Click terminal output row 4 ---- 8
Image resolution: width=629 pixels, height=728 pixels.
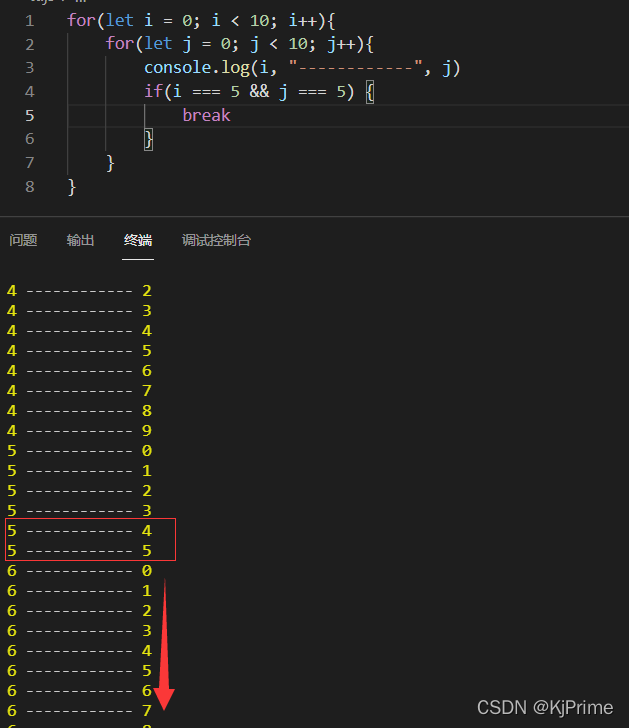(79, 411)
